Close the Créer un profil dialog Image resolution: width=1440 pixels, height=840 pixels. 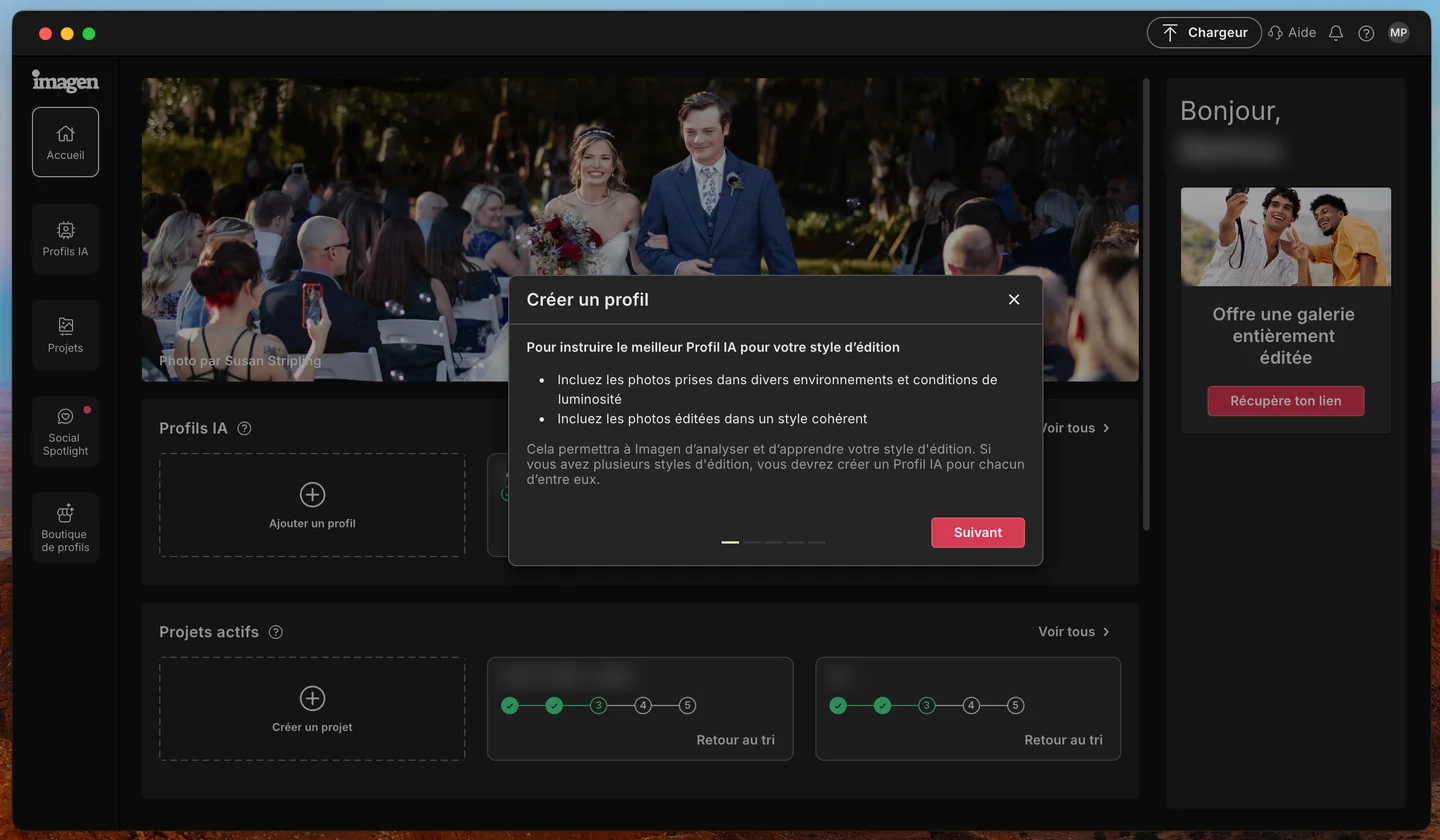pyautogui.click(x=1014, y=300)
